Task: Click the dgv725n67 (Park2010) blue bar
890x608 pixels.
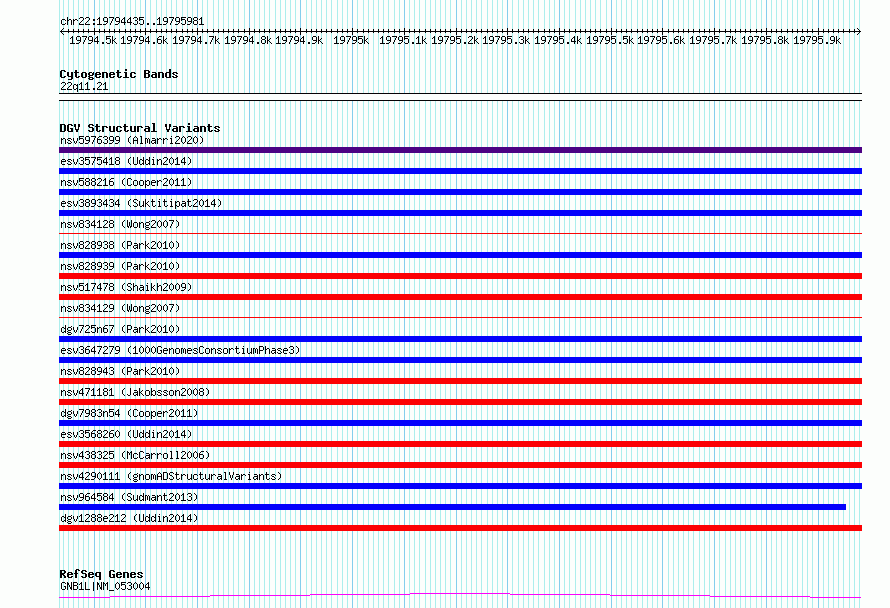Action: pyautogui.click(x=460, y=339)
